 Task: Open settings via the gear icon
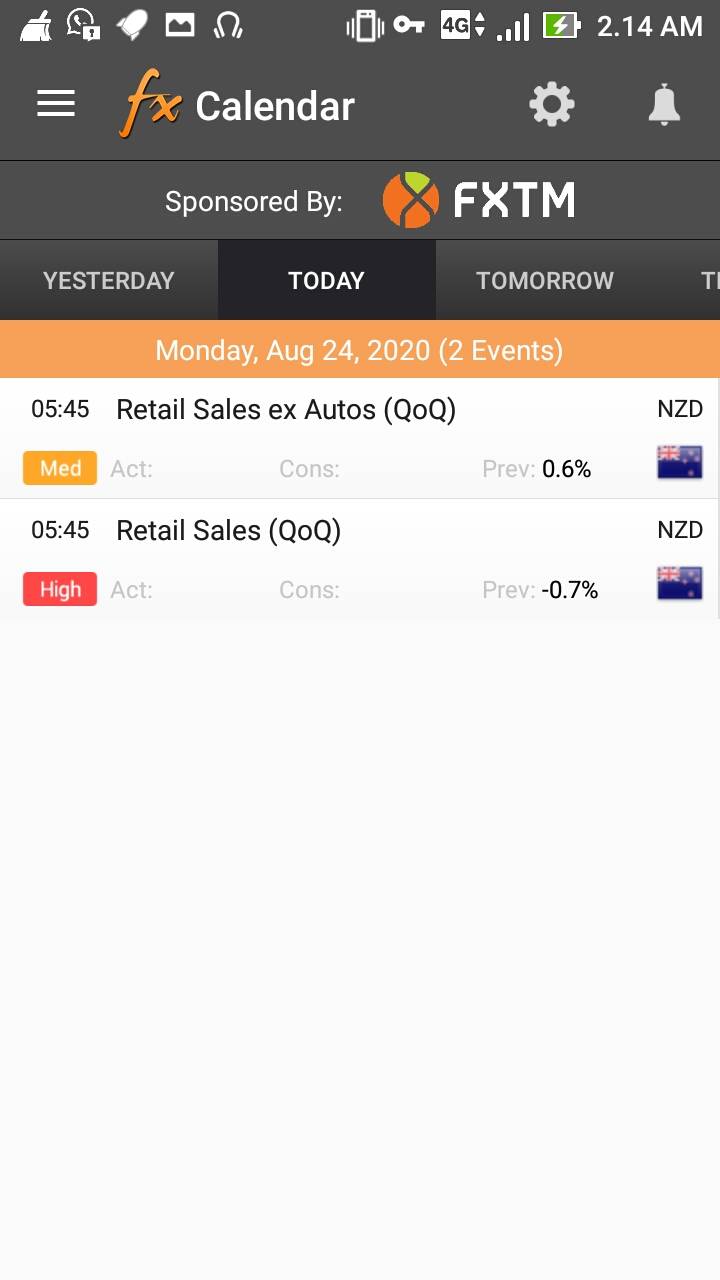pos(552,104)
